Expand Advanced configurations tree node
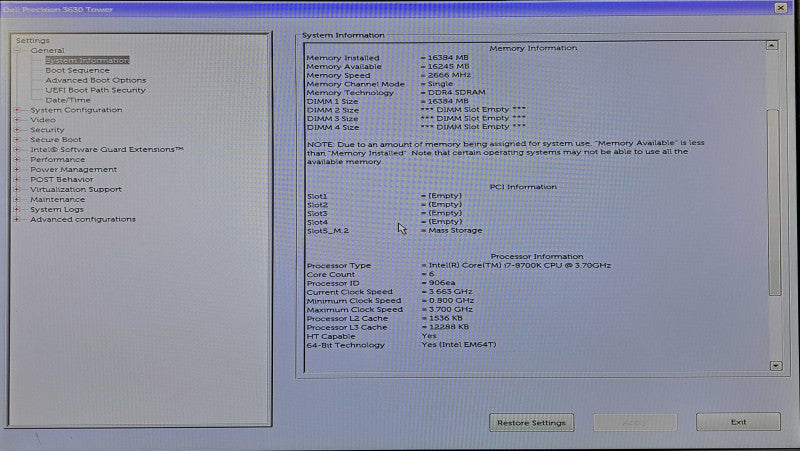The width and height of the screenshot is (800, 451). pos(17,219)
